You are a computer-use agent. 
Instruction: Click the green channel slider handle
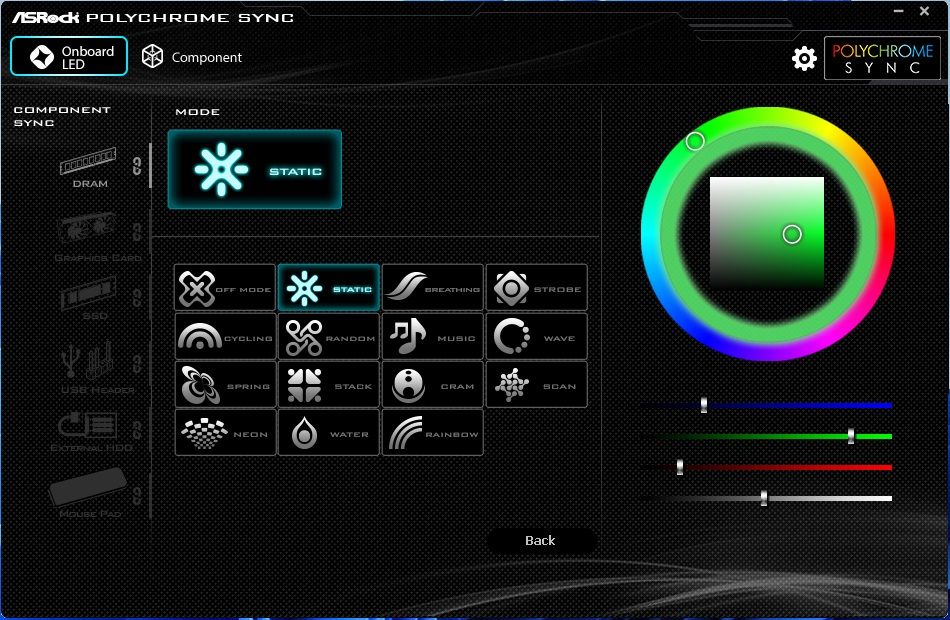click(851, 436)
